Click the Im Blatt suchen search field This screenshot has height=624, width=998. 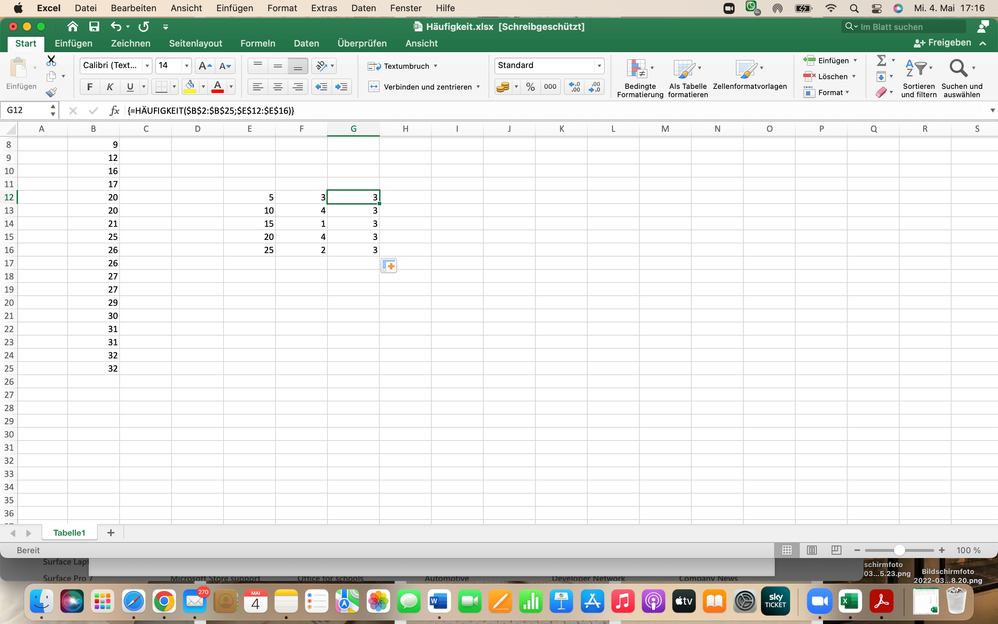pos(904,27)
